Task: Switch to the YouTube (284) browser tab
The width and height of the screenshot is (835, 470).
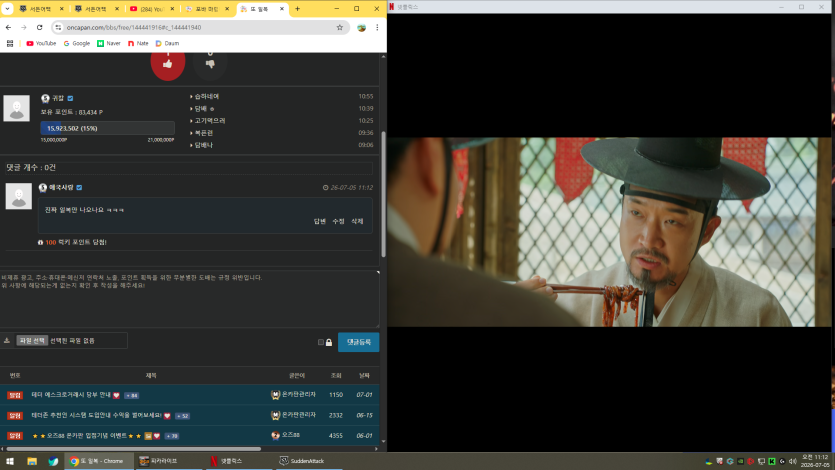Action: coord(152,9)
